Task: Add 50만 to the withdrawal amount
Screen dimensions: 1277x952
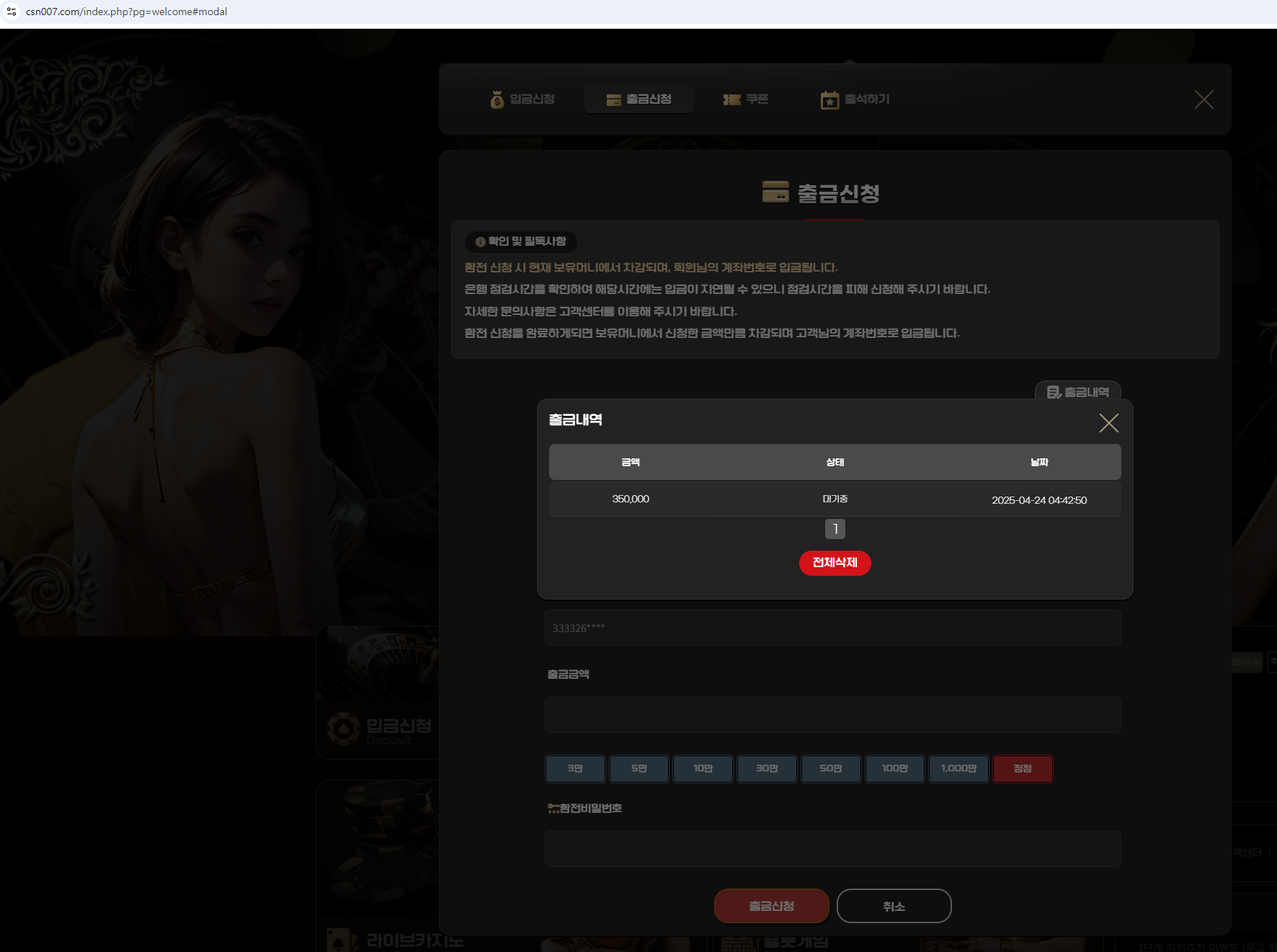Action: [x=831, y=769]
